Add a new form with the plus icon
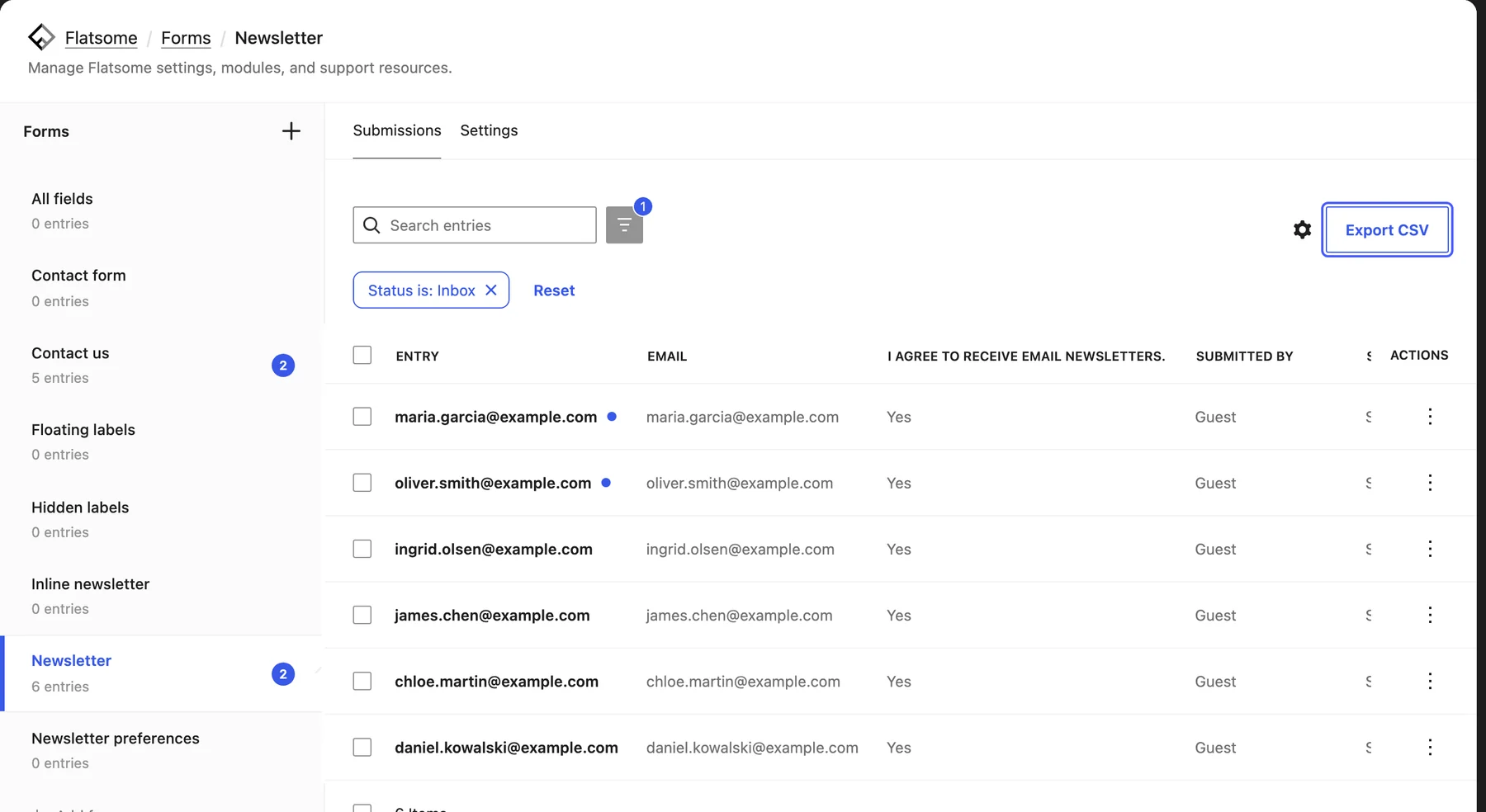 [291, 131]
